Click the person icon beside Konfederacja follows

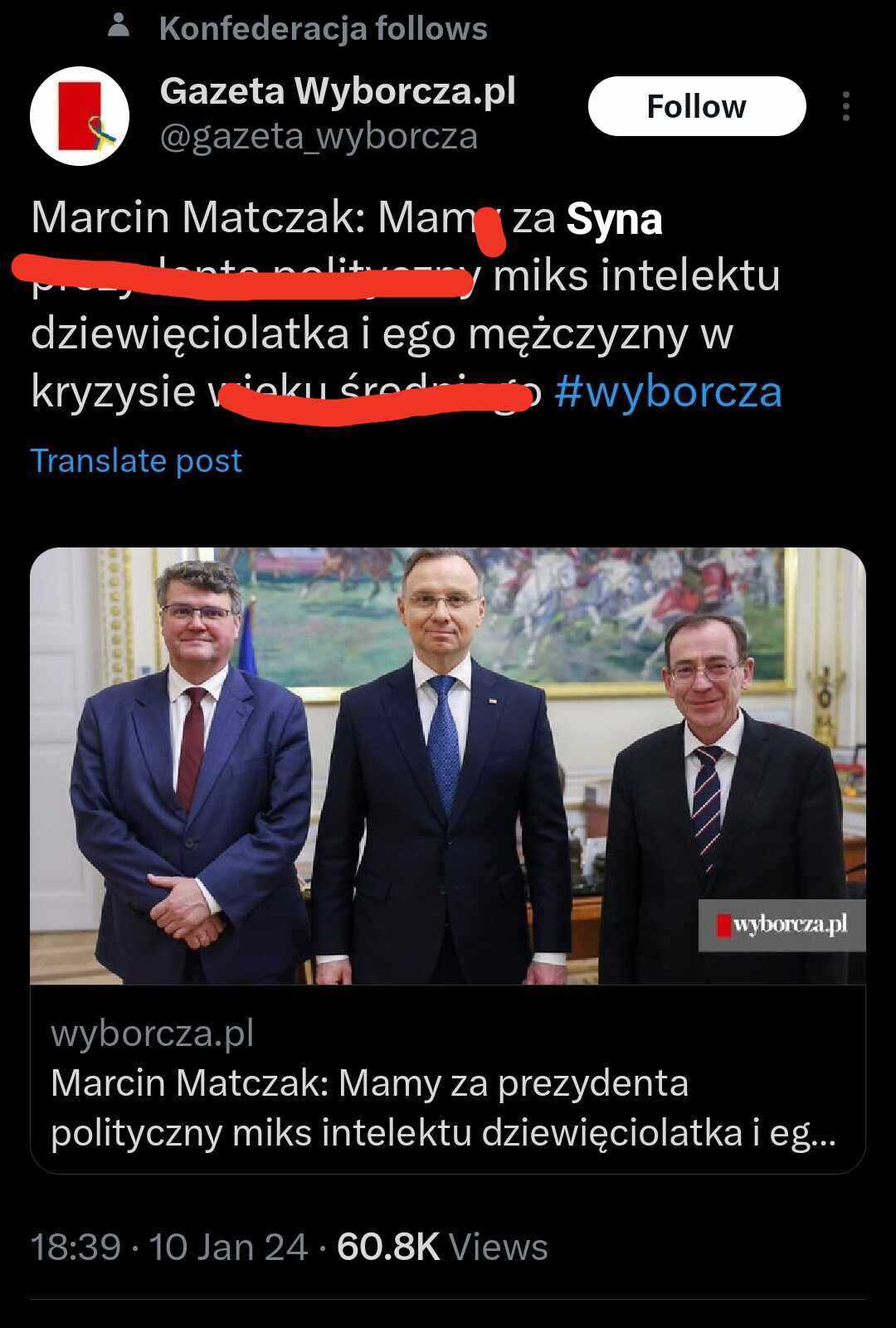[119, 27]
